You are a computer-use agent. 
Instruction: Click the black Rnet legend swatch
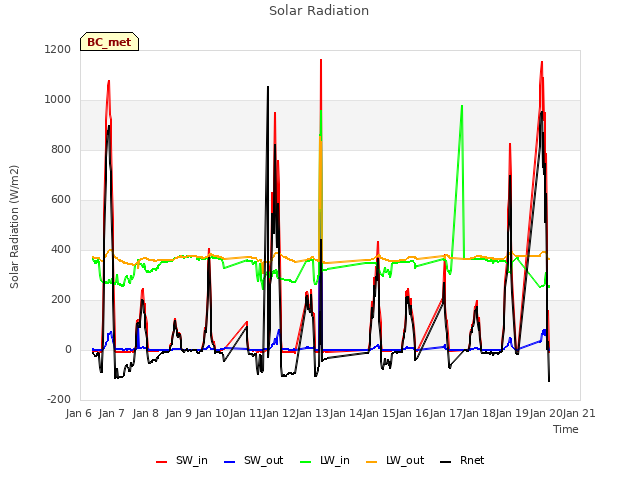[446, 462]
